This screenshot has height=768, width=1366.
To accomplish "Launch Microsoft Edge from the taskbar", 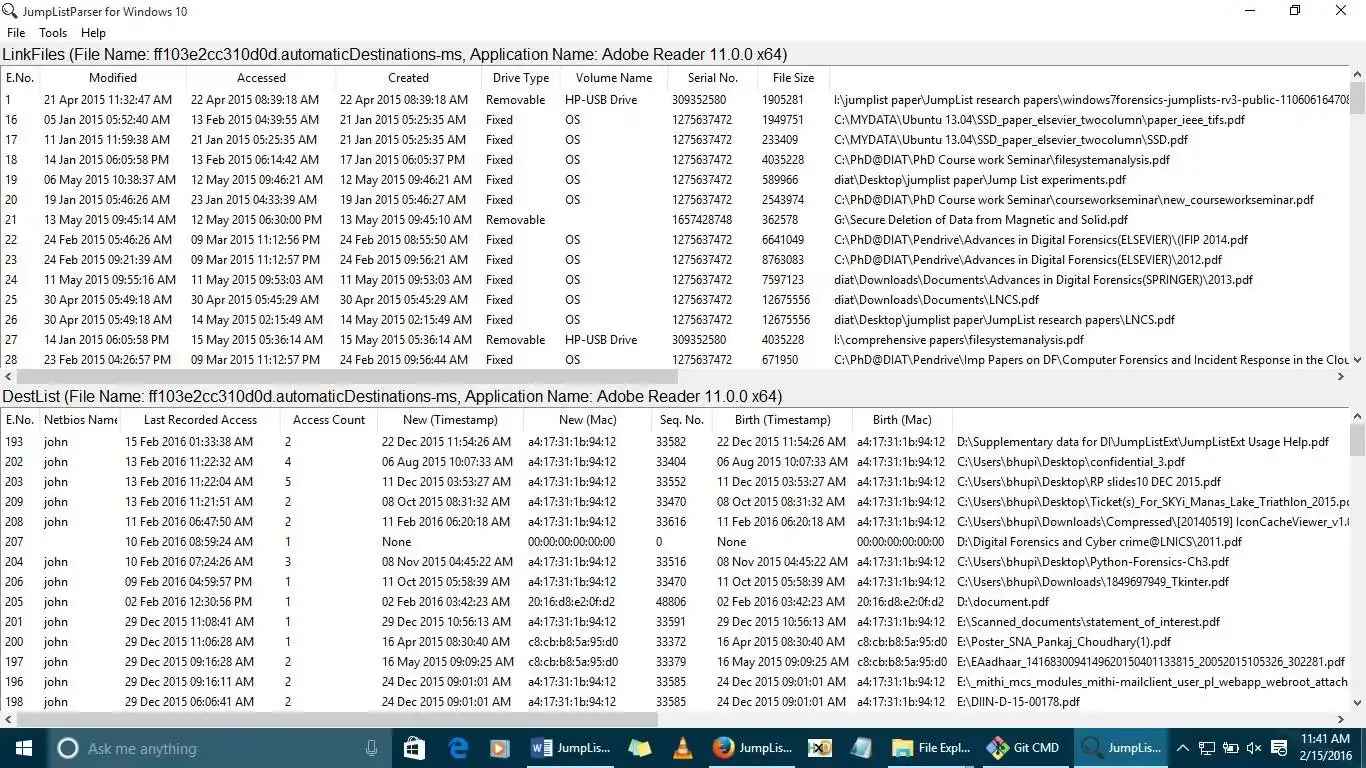I will 458,748.
